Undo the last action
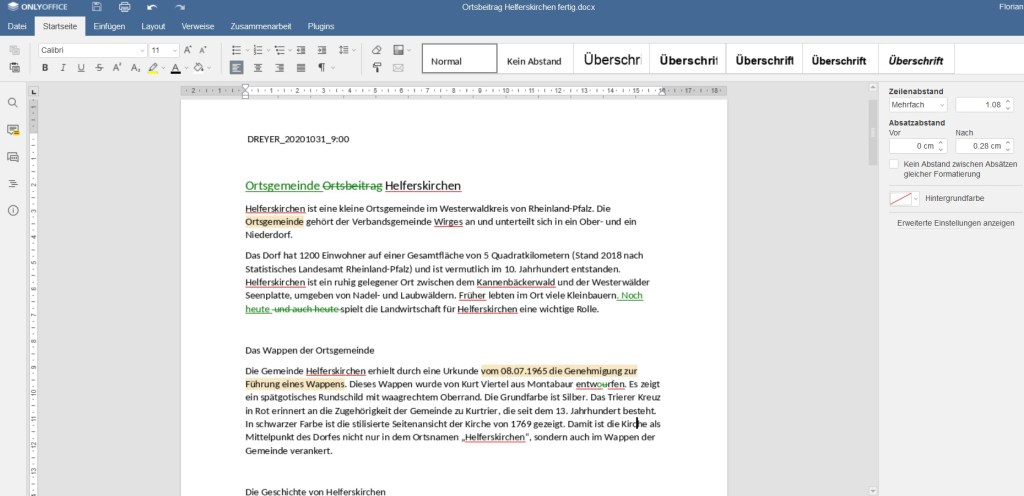This screenshot has height=496, width=1024. tap(152, 7)
